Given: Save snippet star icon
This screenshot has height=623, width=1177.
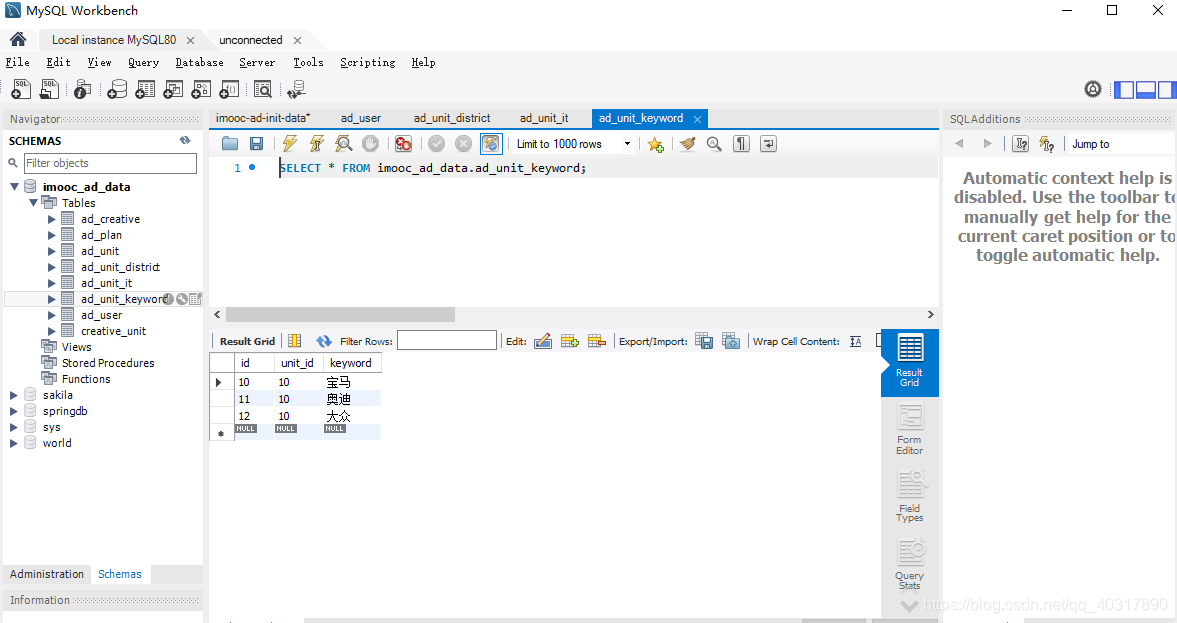Looking at the screenshot, I should [x=655, y=143].
